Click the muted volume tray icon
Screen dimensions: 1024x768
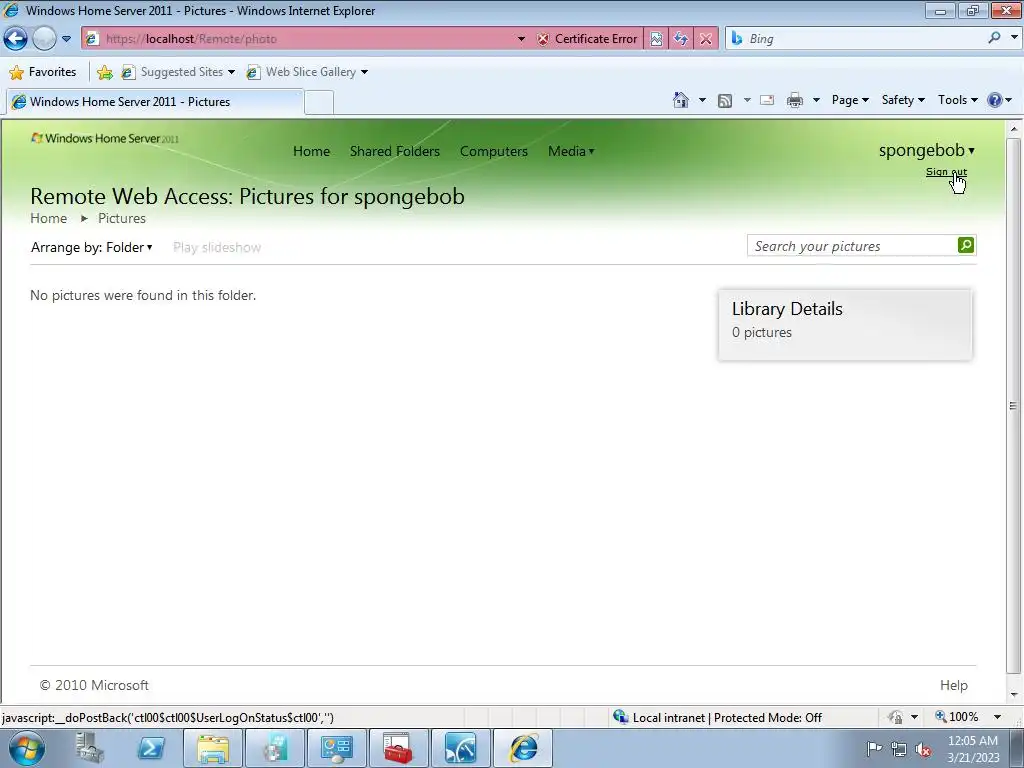pos(923,749)
